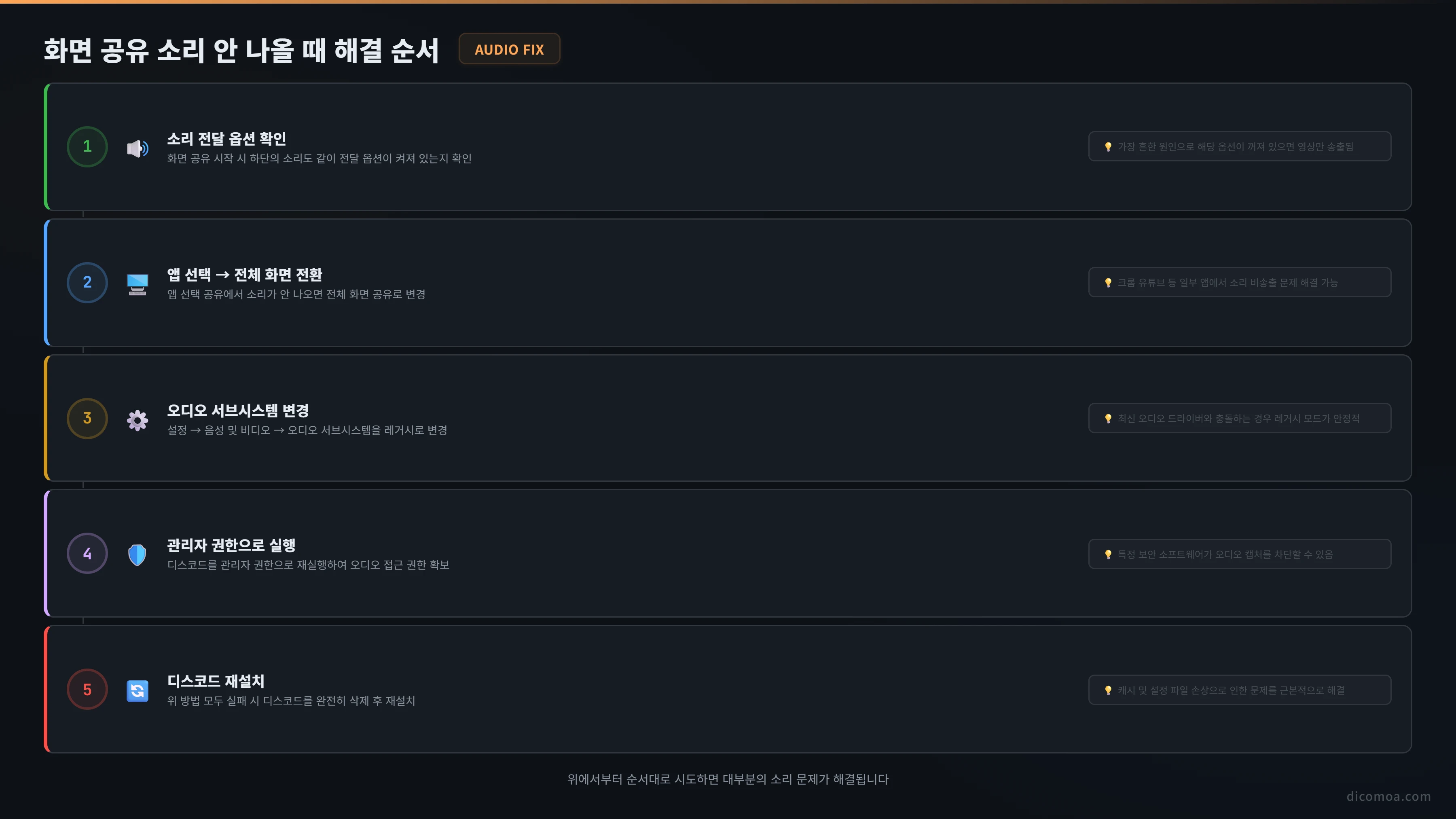
Task: Click the red number 5 circle
Action: pyautogui.click(x=87, y=690)
